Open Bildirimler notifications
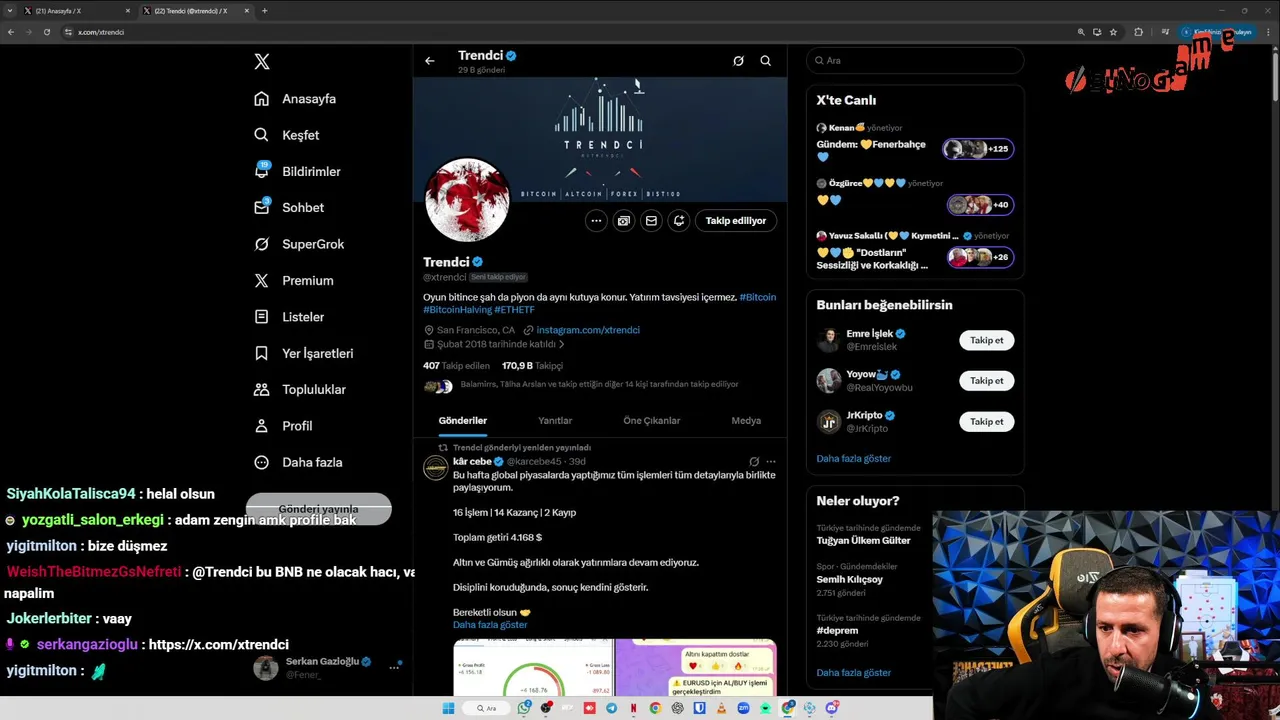This screenshot has width=1280, height=720. tap(297, 171)
